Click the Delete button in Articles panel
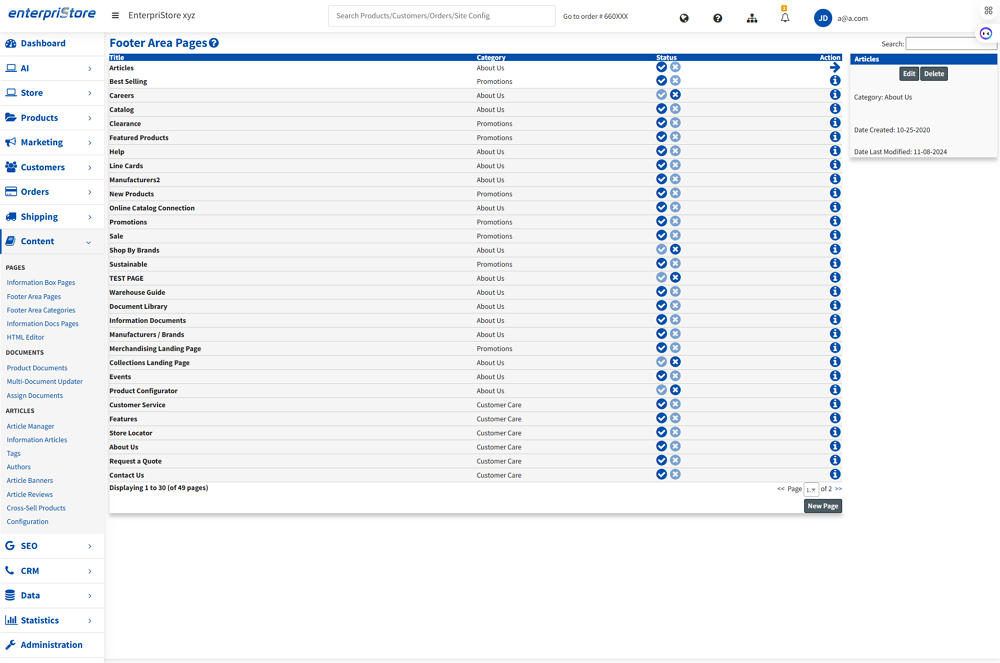Viewport: 1000px width, 663px height. click(934, 74)
